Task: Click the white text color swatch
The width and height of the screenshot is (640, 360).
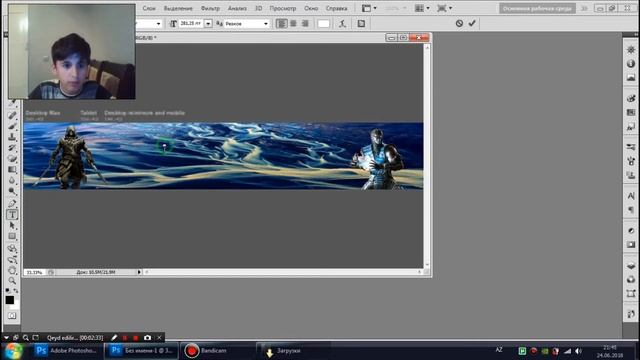Action: (x=323, y=24)
